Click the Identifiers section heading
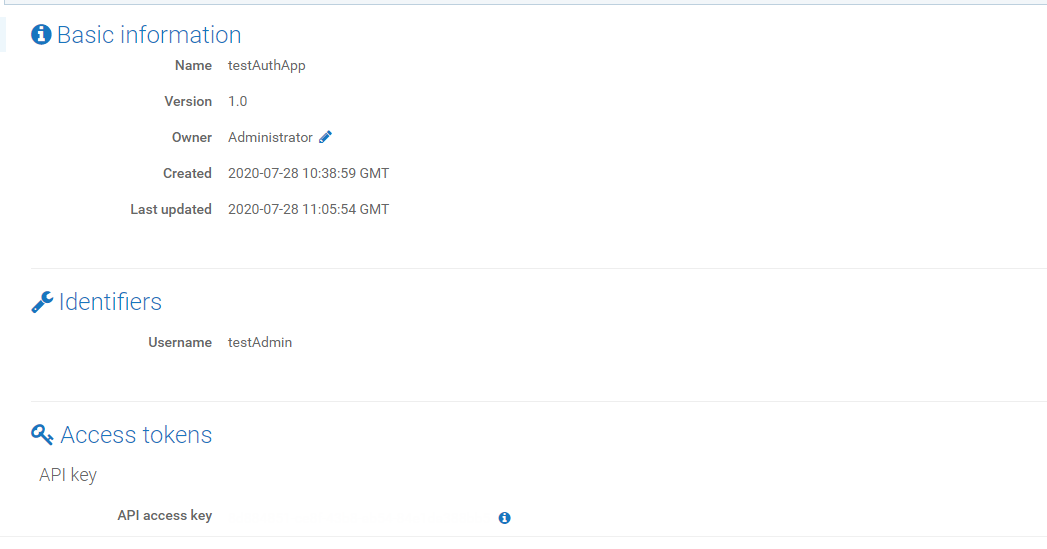Viewport: 1047px width, 549px height. (110, 302)
